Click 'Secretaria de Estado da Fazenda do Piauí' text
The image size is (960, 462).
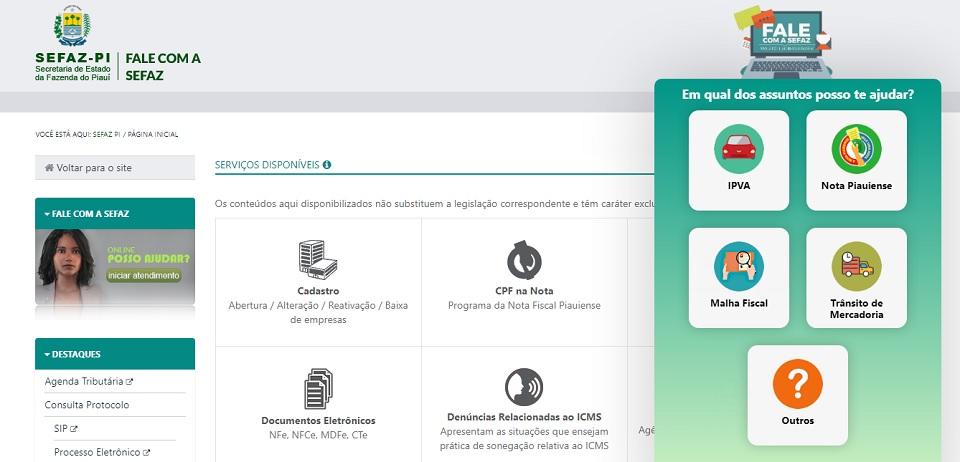[x=72, y=73]
